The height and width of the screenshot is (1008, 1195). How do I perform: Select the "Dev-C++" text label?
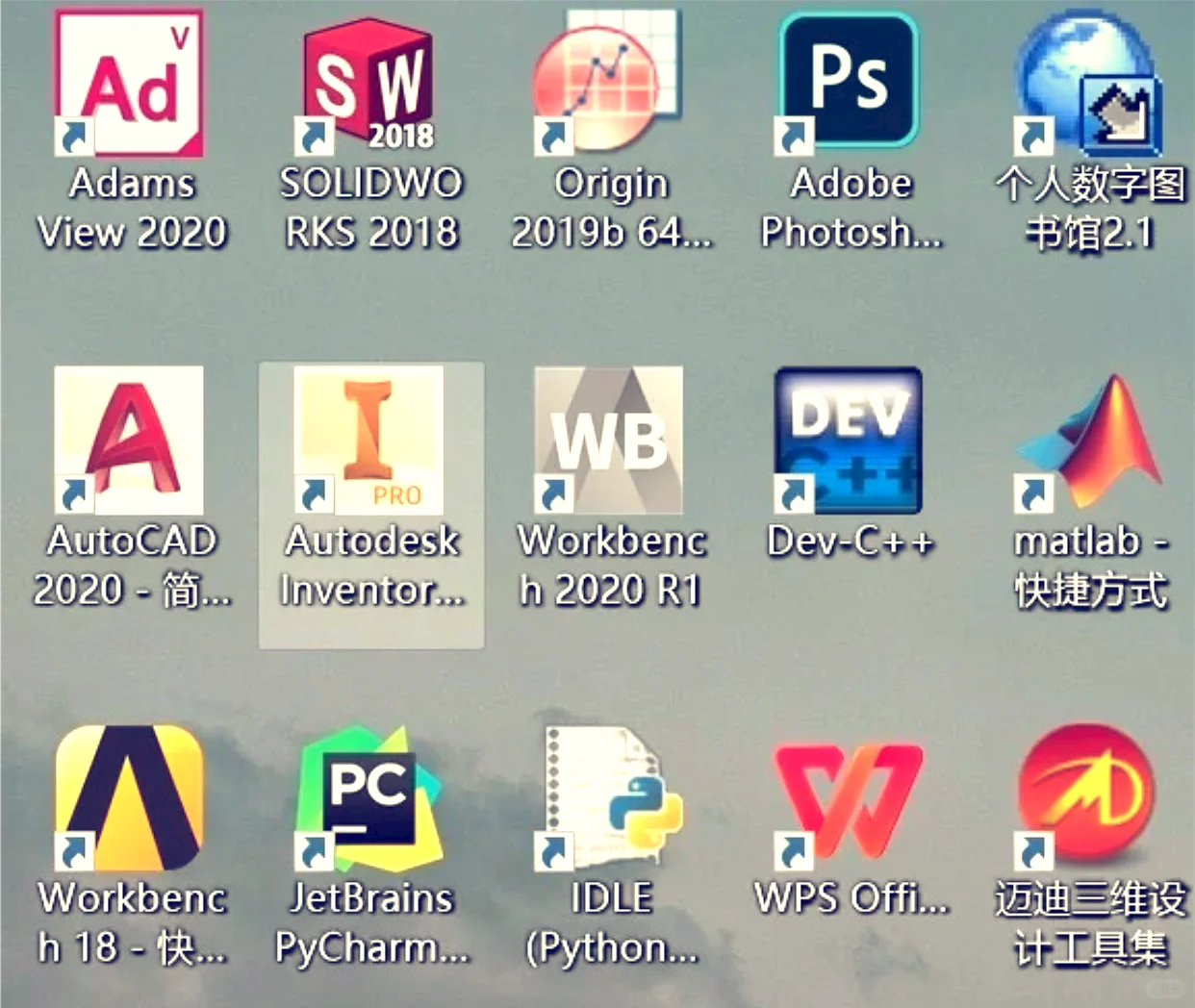851,542
